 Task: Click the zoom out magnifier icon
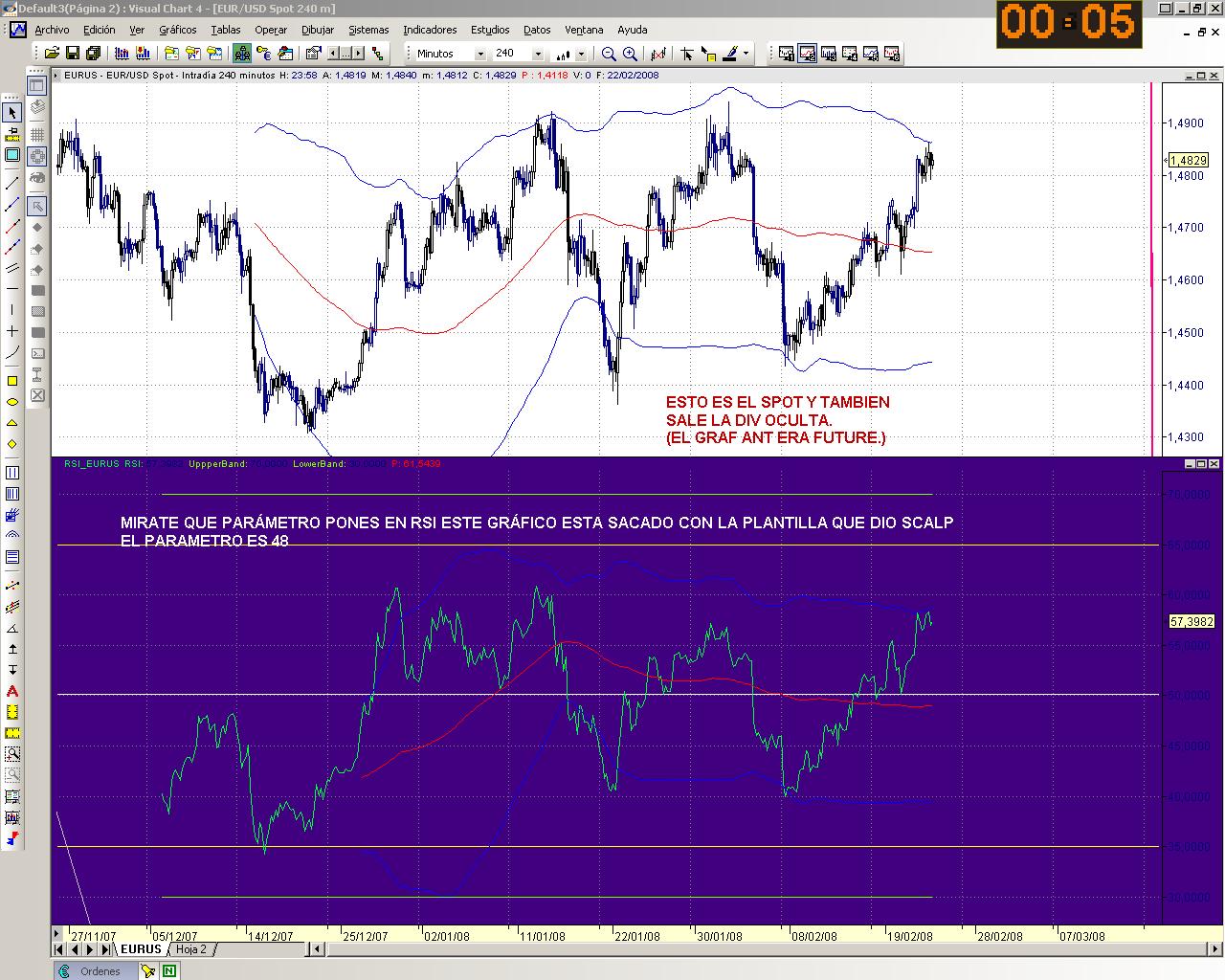click(x=609, y=54)
